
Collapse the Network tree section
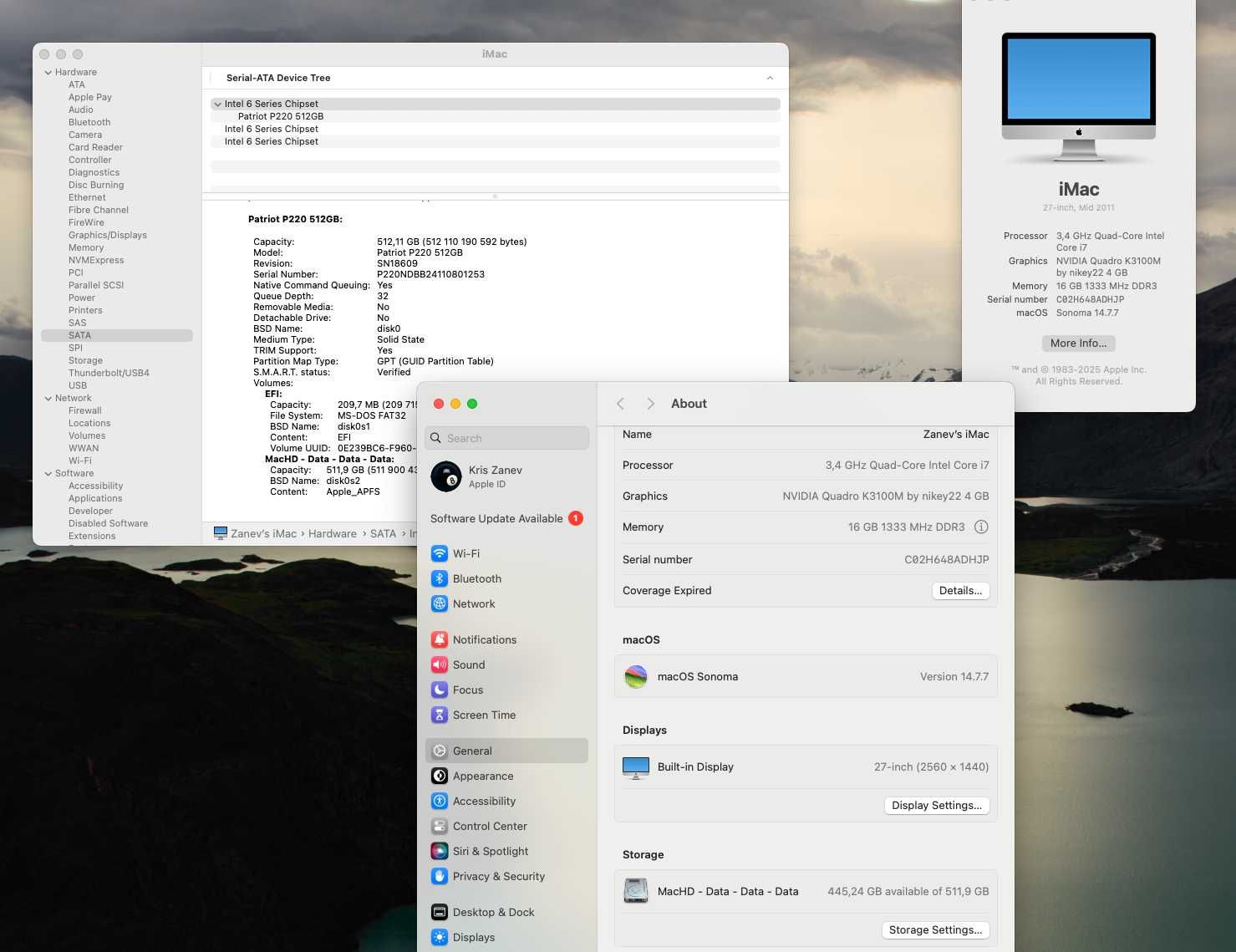coord(48,399)
